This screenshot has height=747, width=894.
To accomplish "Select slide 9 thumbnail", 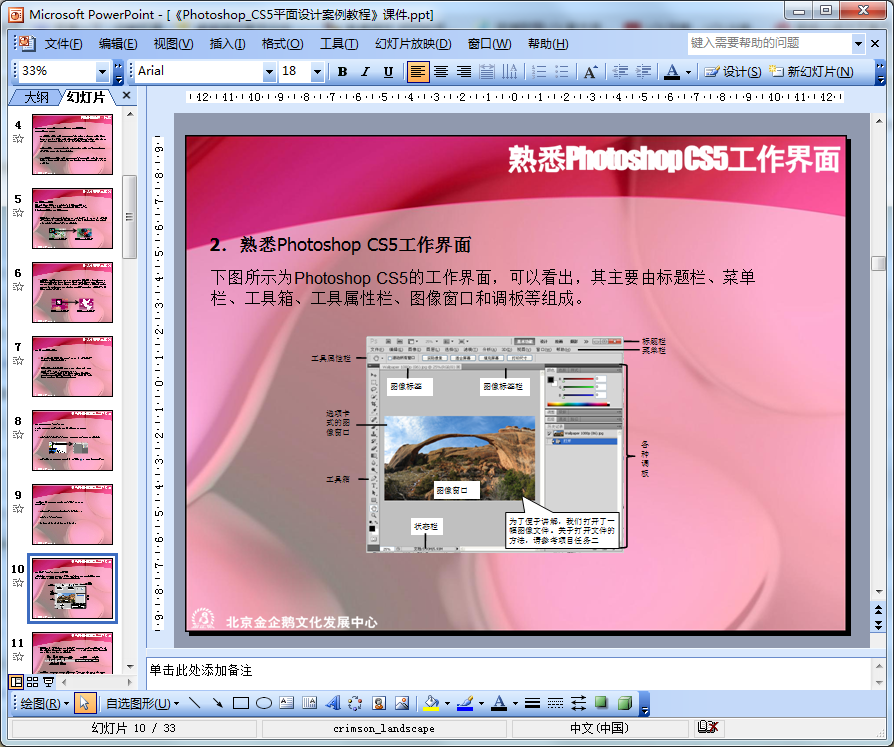I will click(72, 514).
